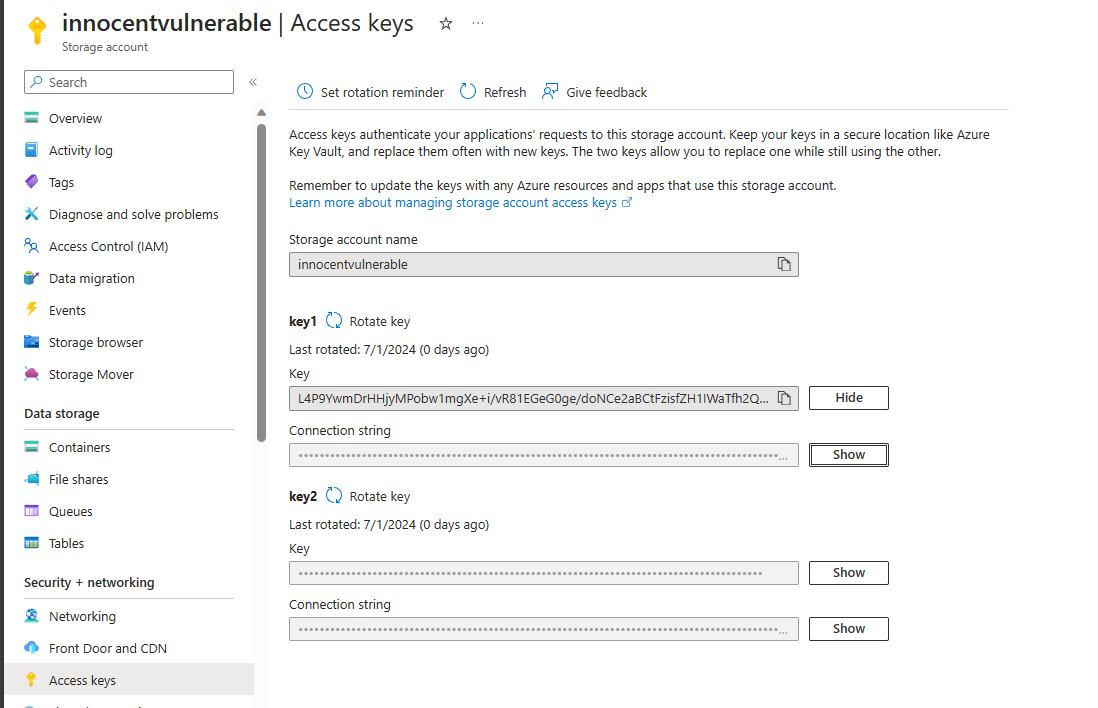Favorite this page with the star icon
This screenshot has width=1098, height=708.
(x=446, y=24)
